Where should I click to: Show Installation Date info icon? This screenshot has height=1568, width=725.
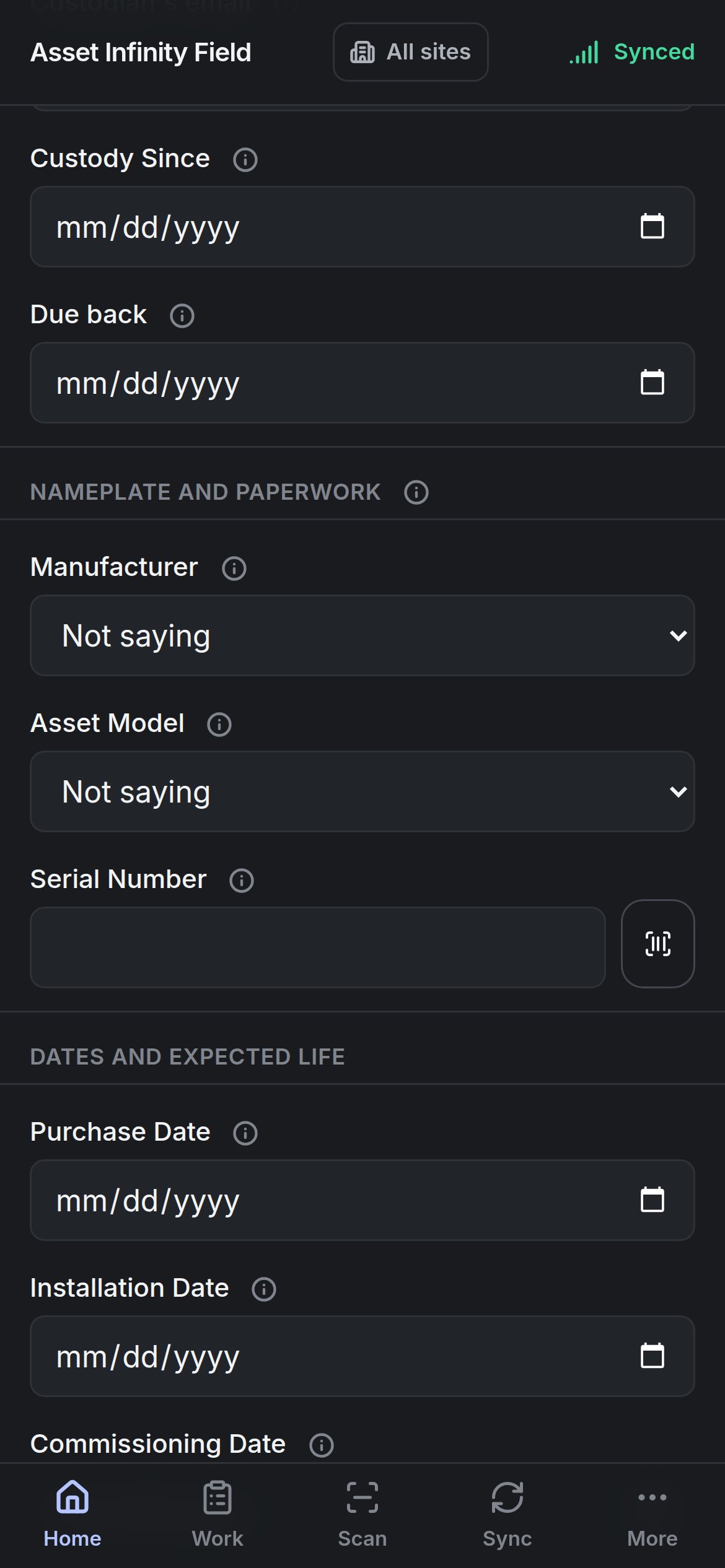click(263, 1289)
